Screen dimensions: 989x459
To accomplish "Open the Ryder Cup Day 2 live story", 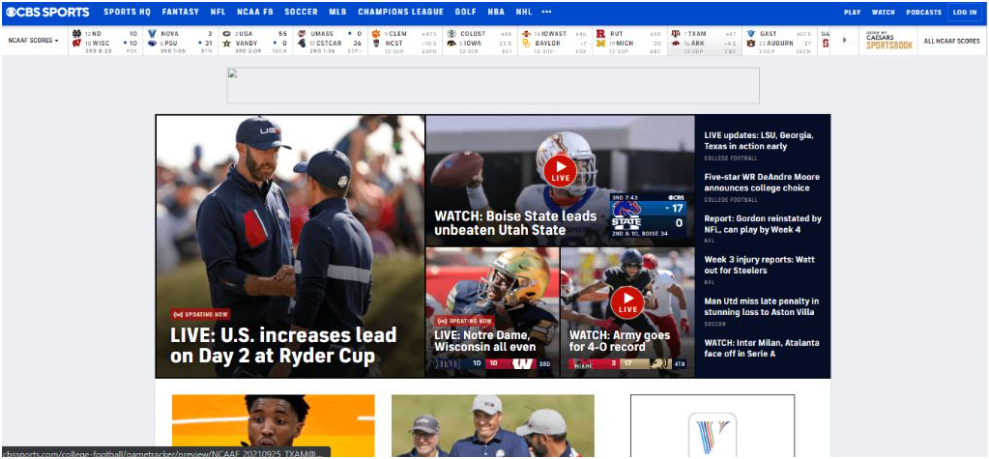I will pyautogui.click(x=283, y=345).
